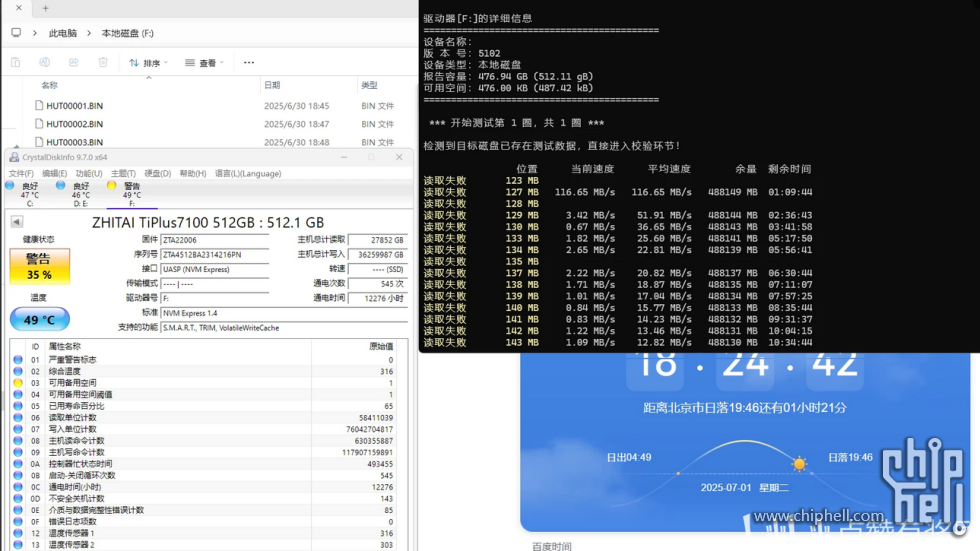
Task: Click 此电脑 in the Explorer breadcrumb
Action: [x=62, y=33]
